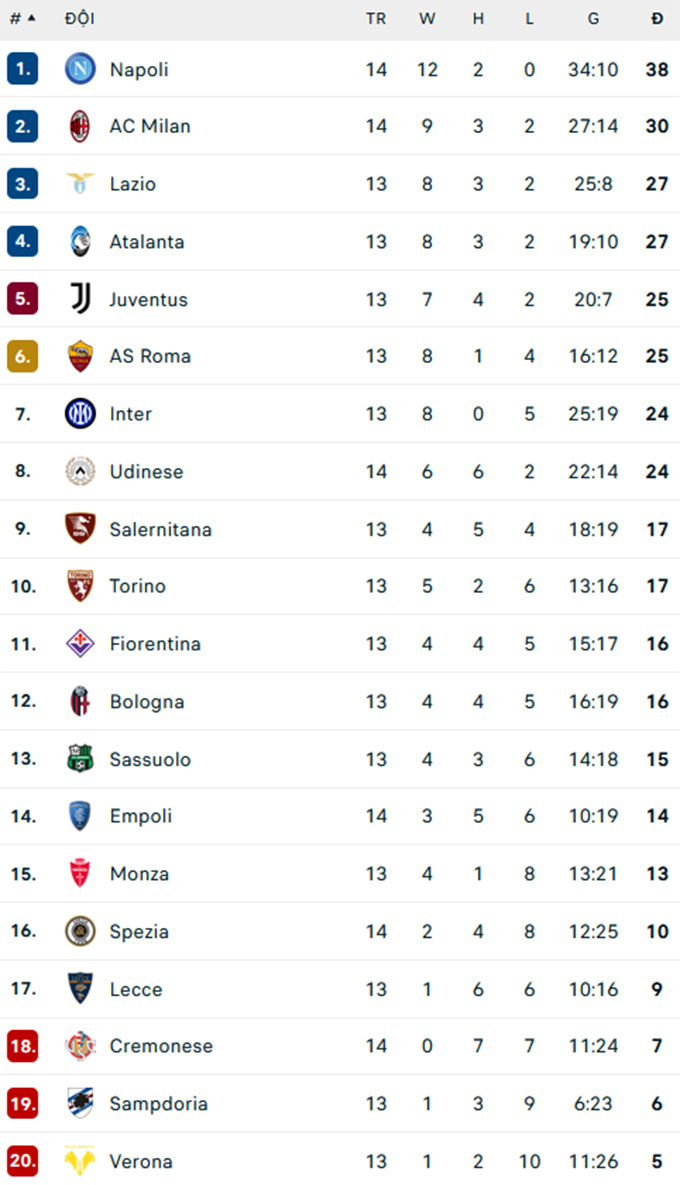This screenshot has width=680, height=1185.
Task: Click blue position badge number 1
Action: click(22, 69)
